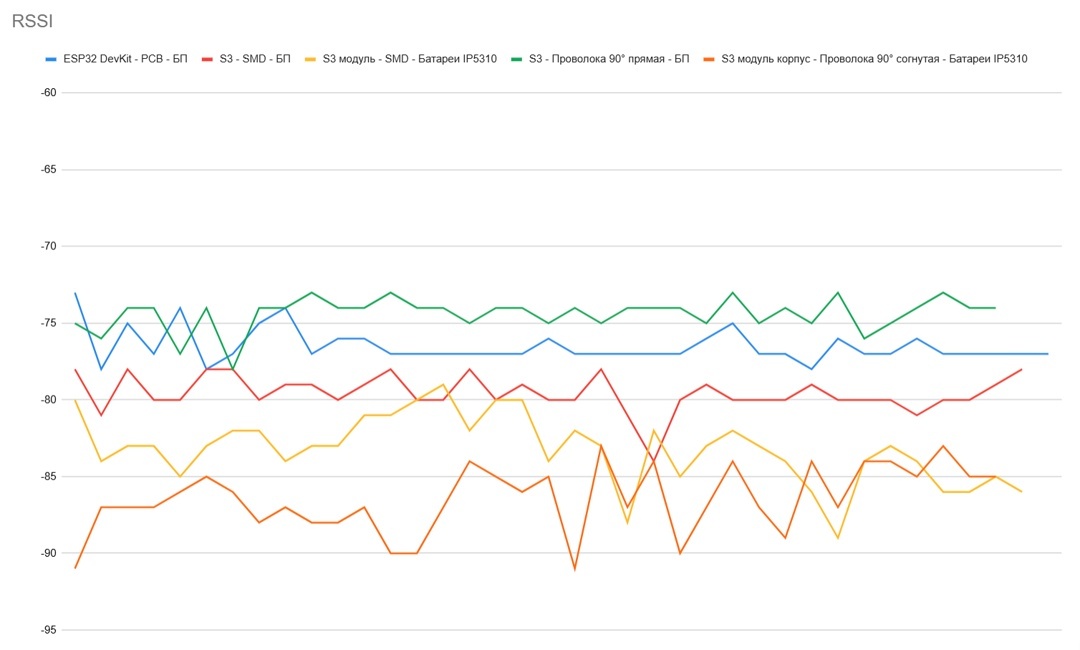Click the blue ESP32 DevKit legend color marker

coord(51,59)
